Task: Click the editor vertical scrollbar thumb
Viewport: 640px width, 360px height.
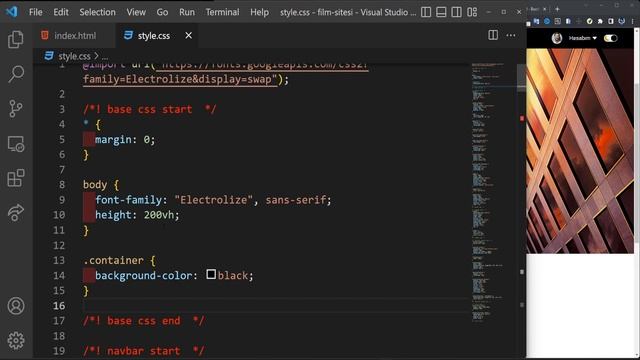Action: point(521,78)
